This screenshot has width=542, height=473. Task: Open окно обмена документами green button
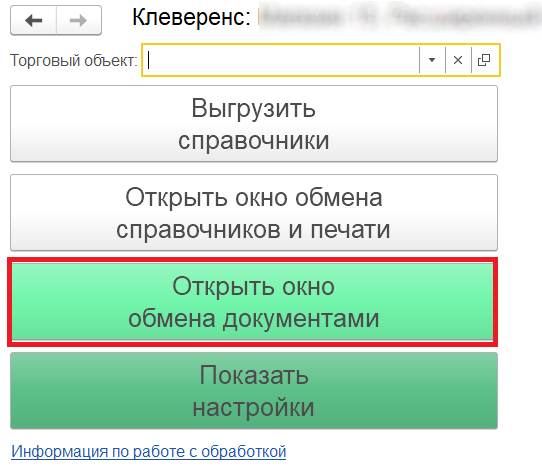click(253, 302)
